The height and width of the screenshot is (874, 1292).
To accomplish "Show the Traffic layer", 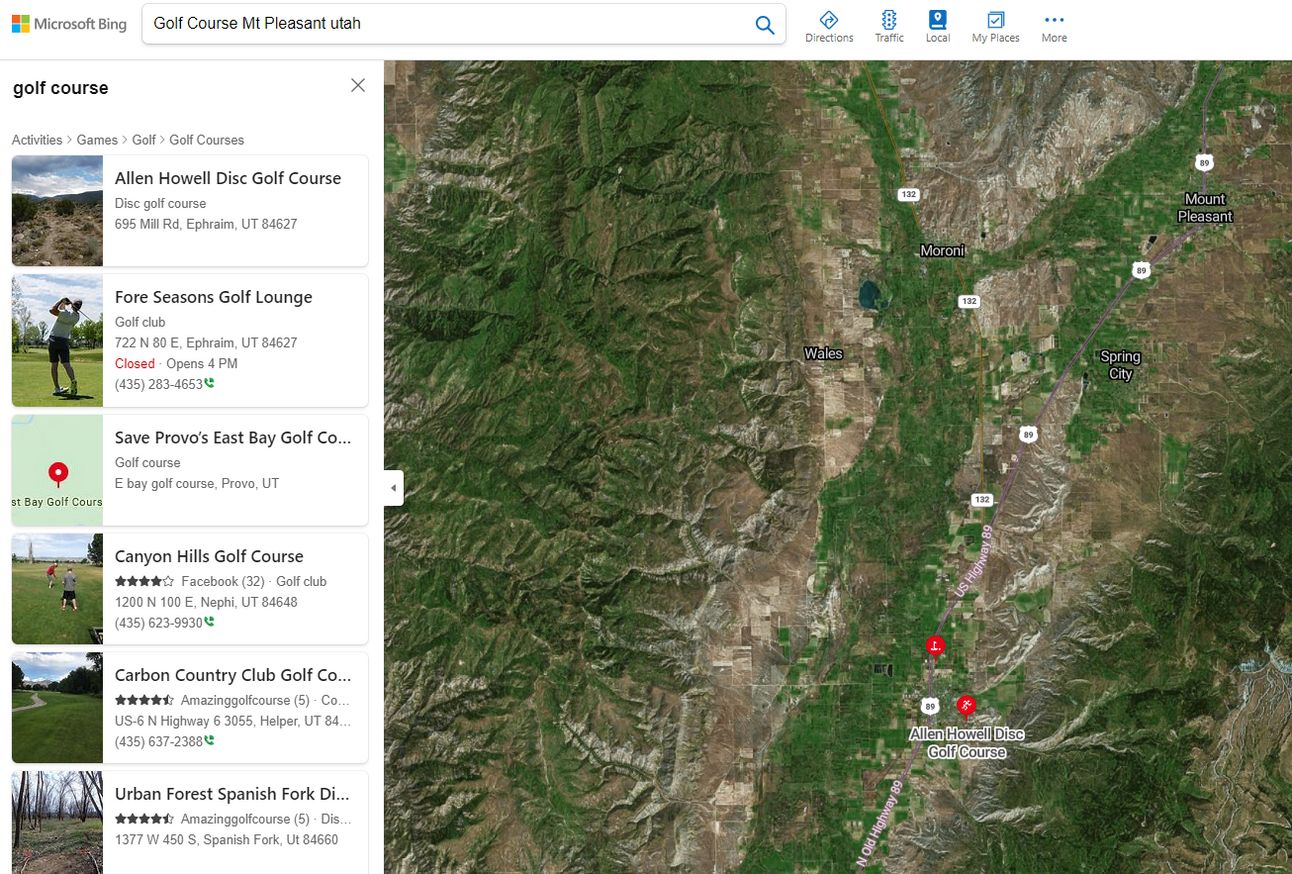I will [x=889, y=27].
